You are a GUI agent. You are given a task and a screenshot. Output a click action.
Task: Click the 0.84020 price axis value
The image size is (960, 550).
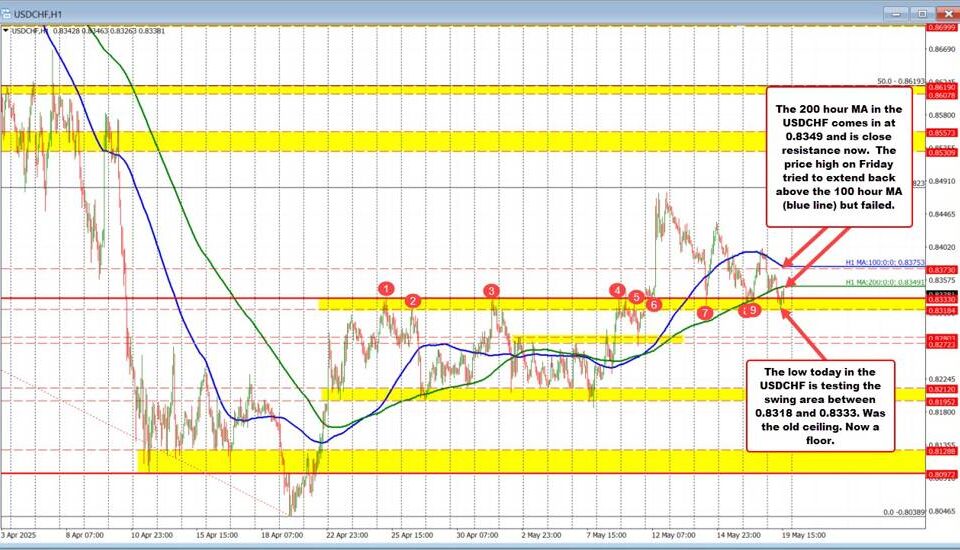tap(942, 247)
